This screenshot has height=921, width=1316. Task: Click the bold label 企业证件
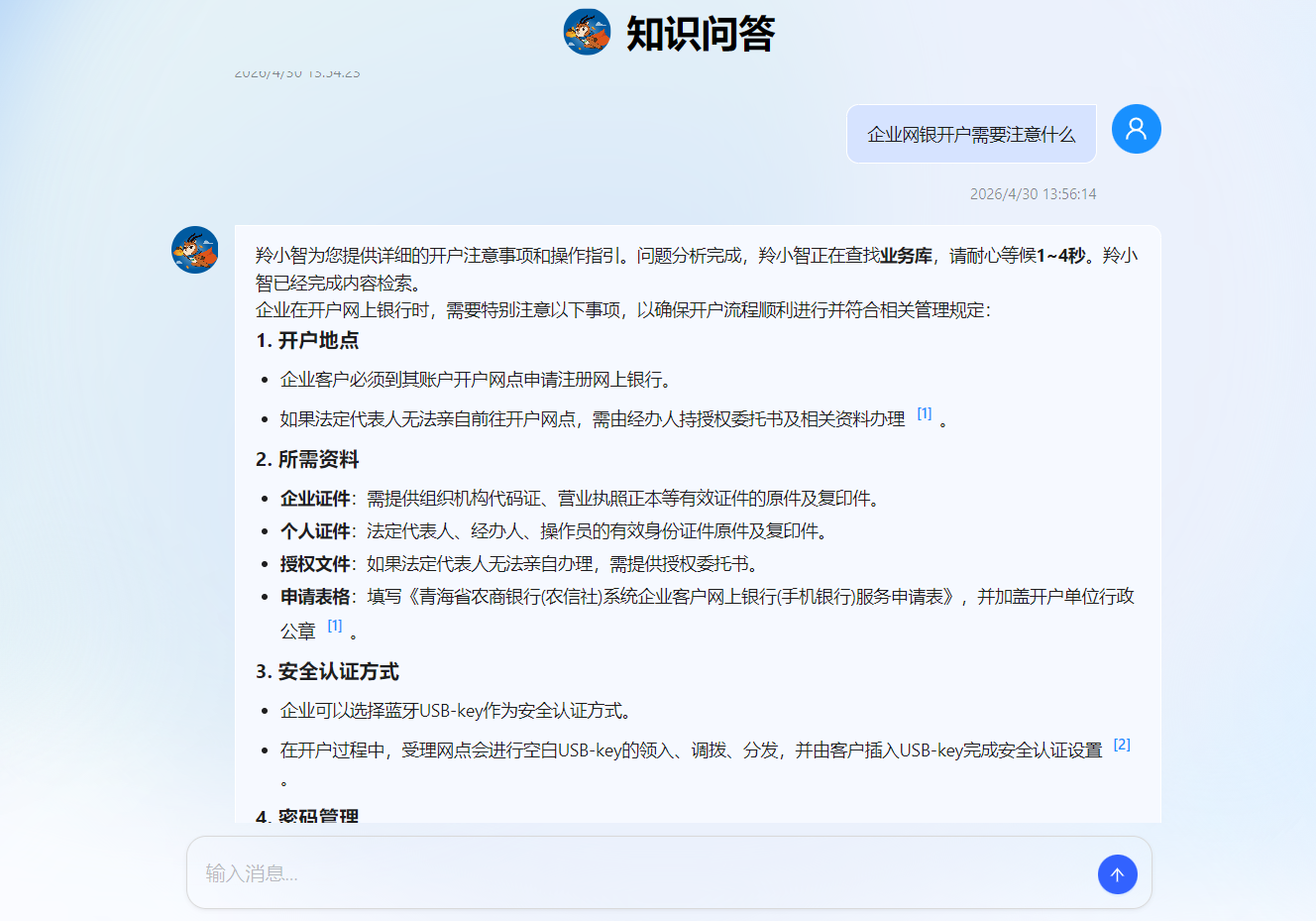click(x=315, y=499)
